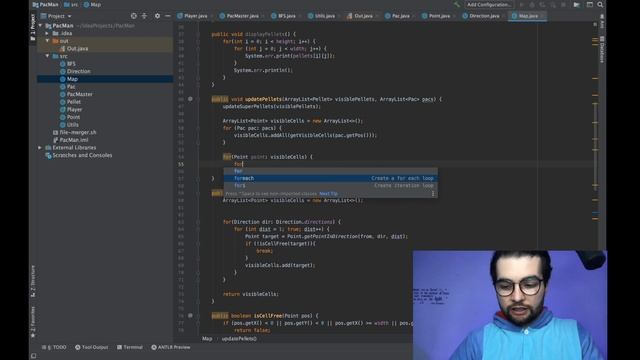Collapse the out folder

(47, 41)
